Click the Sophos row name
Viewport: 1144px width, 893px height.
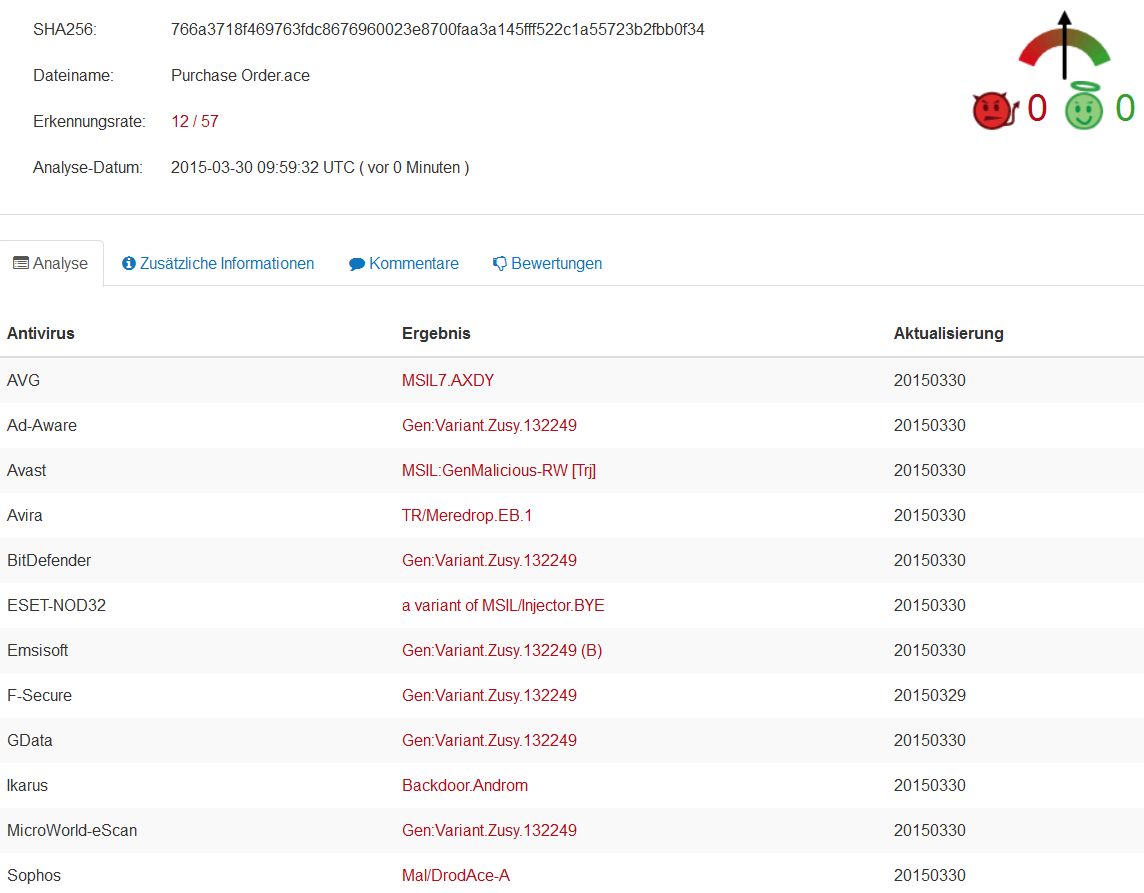pos(34,875)
